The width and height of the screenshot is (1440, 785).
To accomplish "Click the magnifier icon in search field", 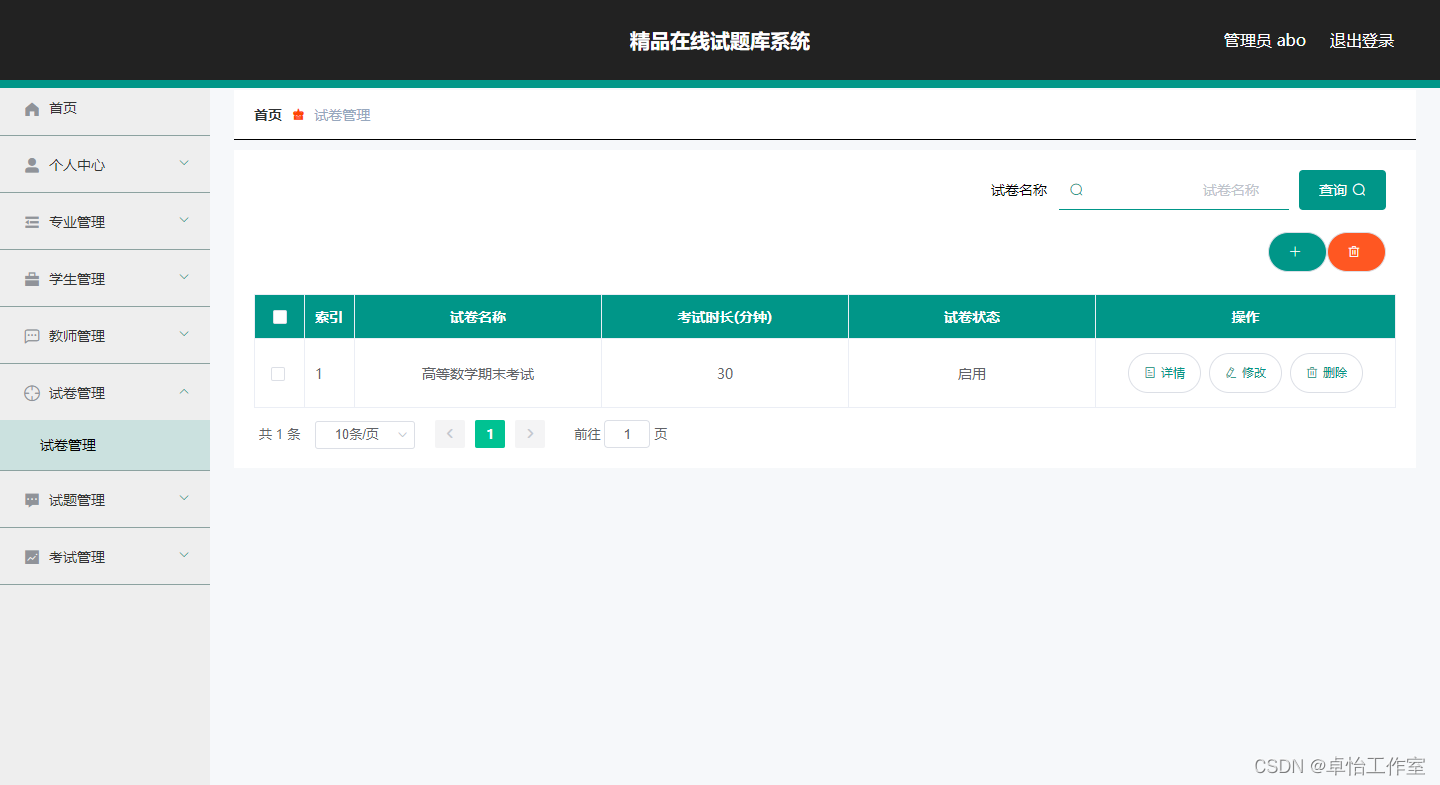I will coord(1076,190).
